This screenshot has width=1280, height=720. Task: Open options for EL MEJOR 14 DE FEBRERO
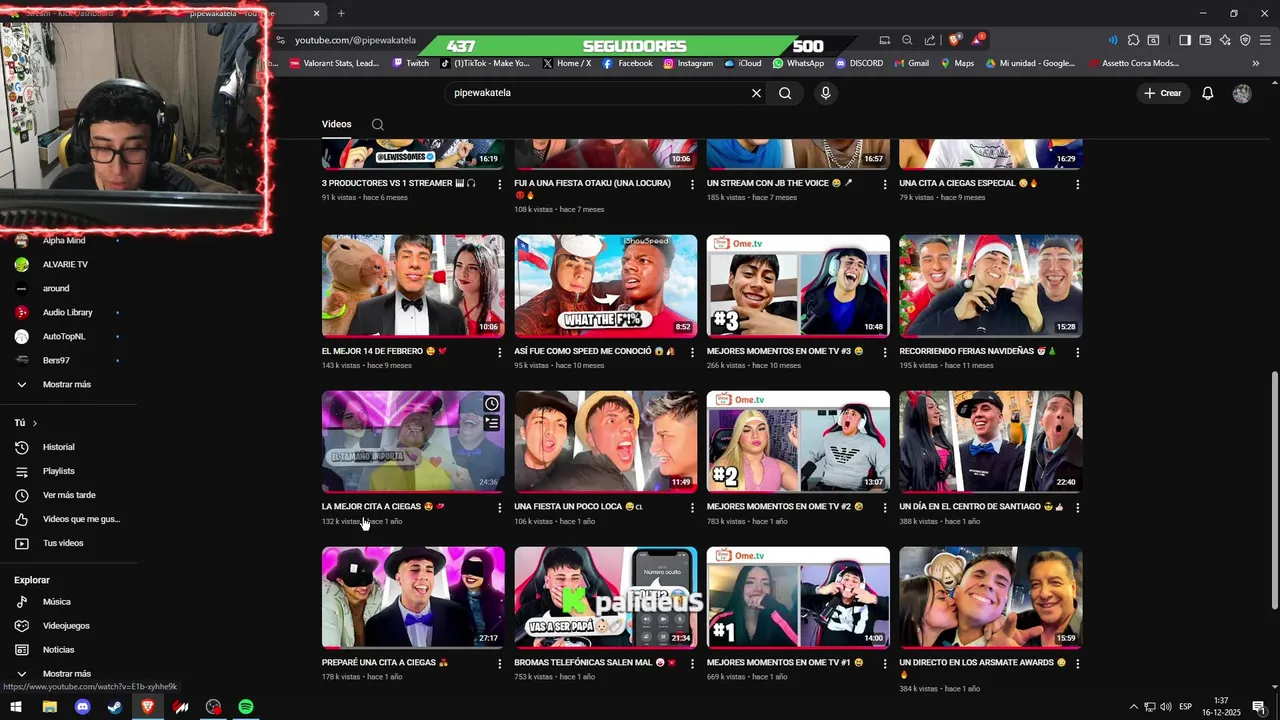(x=500, y=352)
